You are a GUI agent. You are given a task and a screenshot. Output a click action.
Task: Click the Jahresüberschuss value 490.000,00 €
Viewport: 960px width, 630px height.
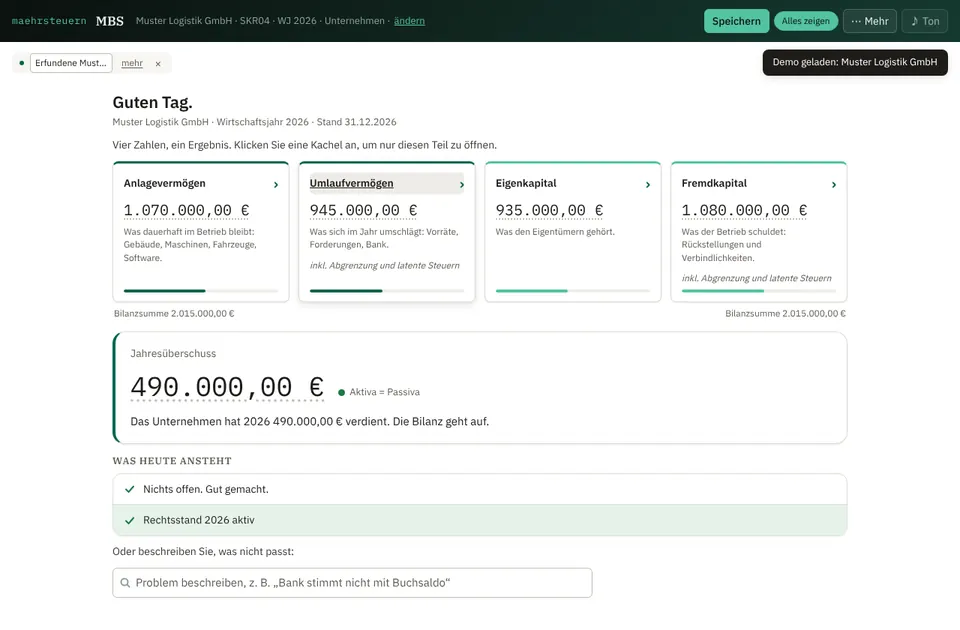pyautogui.click(x=227, y=387)
